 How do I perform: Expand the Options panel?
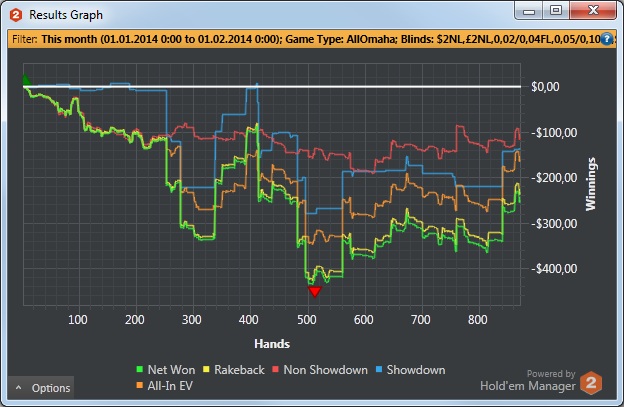(x=41, y=388)
